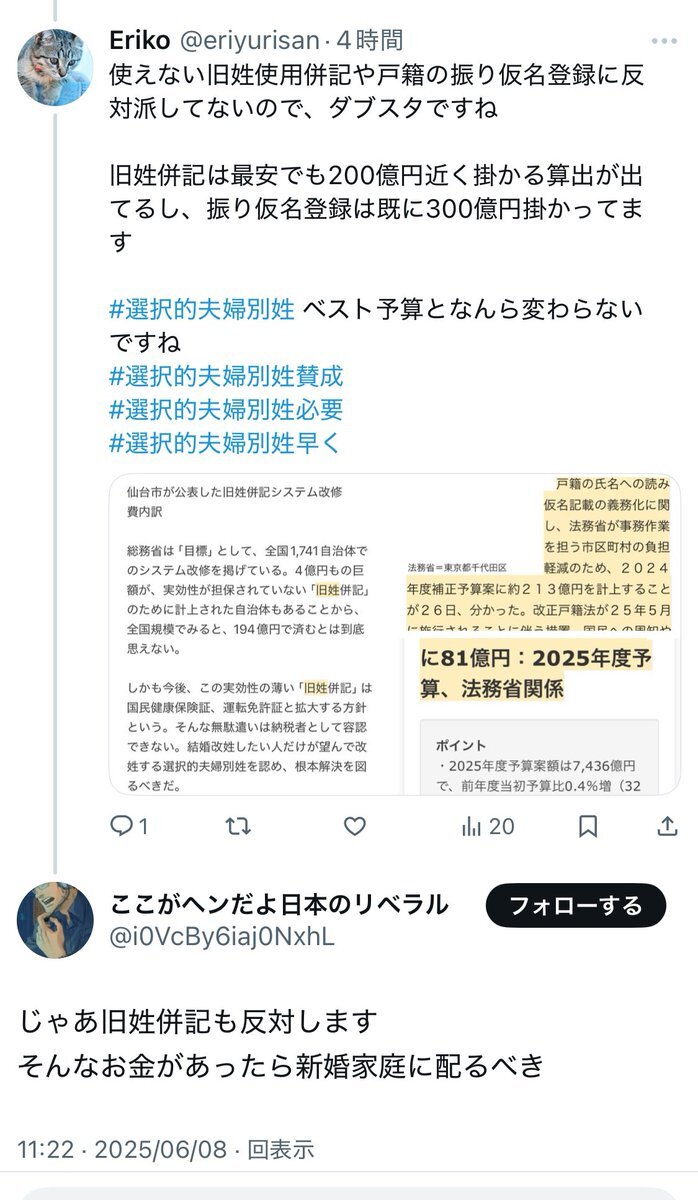
Task: Open the reply icon on Eriko's post
Action: pos(121,826)
